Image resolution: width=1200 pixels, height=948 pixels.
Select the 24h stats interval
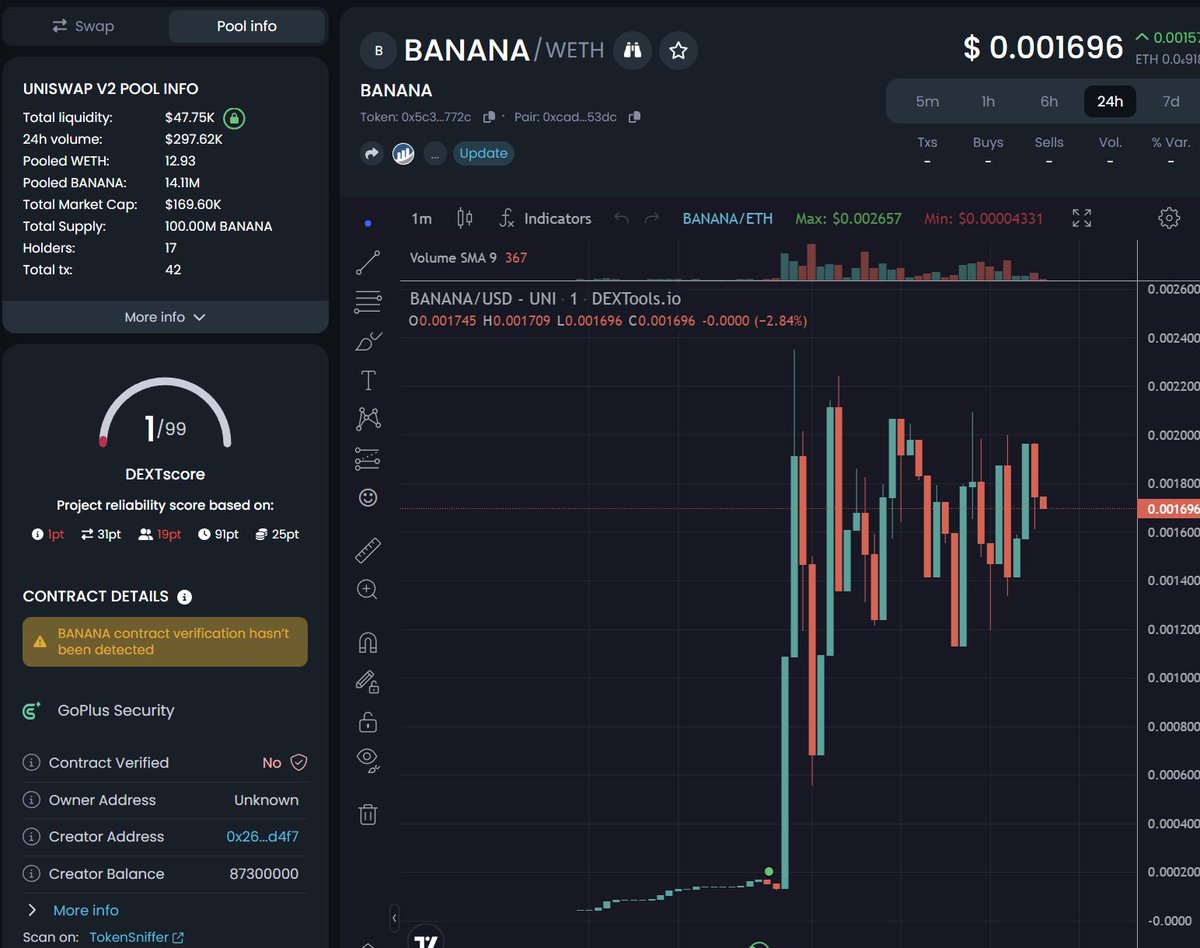(x=1110, y=101)
